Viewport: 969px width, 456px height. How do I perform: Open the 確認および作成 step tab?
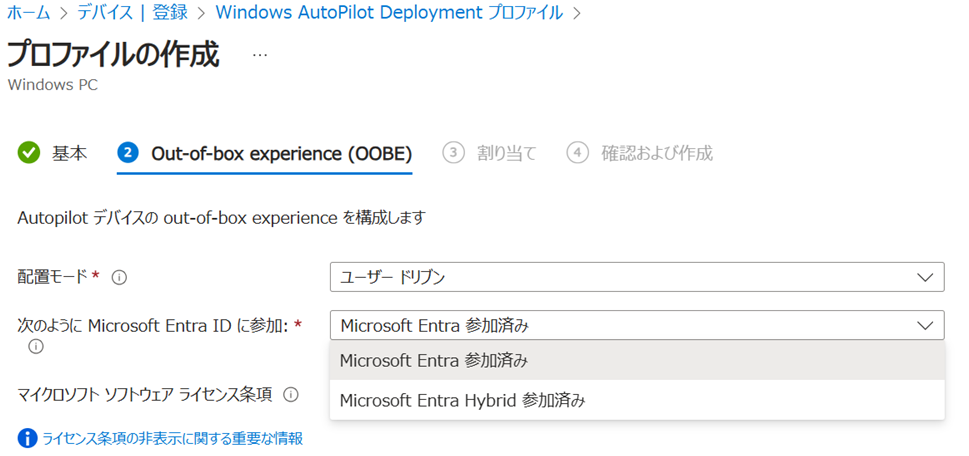640,153
